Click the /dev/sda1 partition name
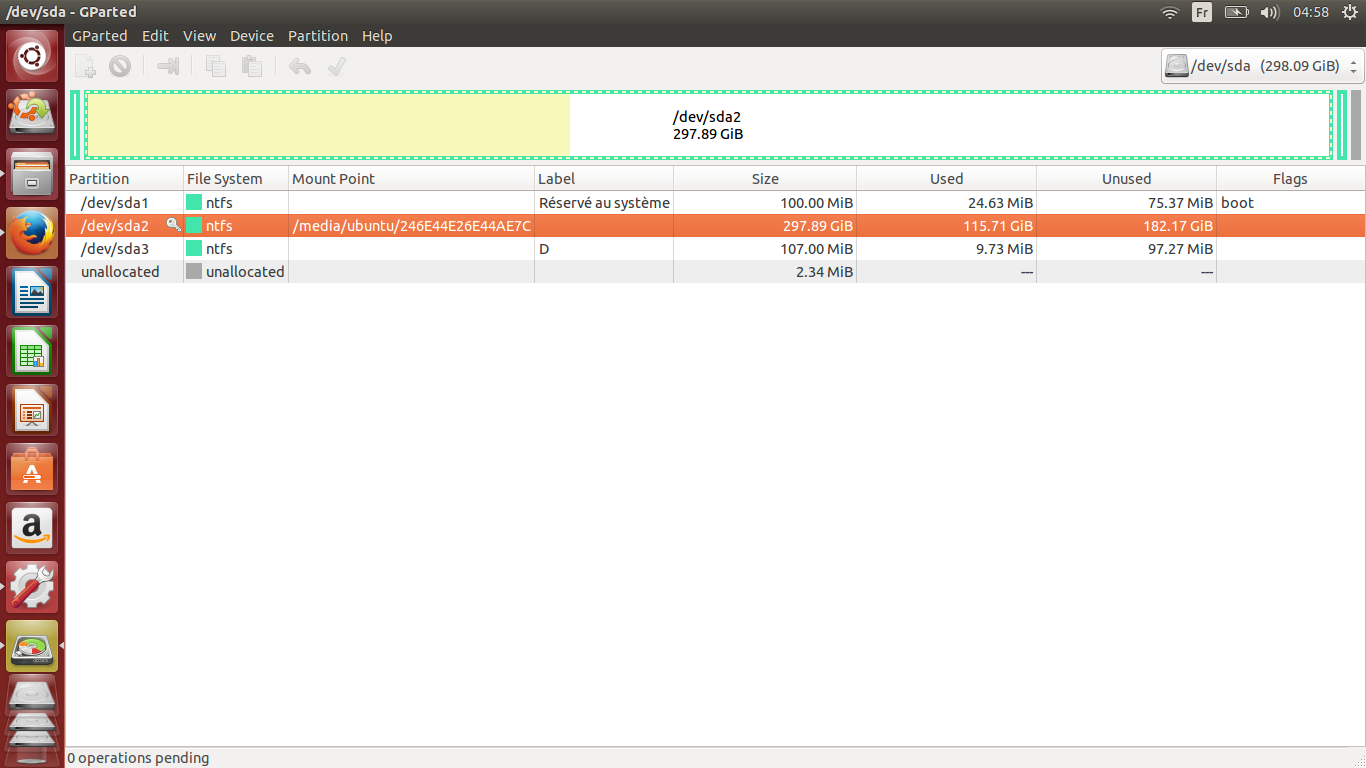This screenshot has height=768, width=1366. tap(114, 202)
